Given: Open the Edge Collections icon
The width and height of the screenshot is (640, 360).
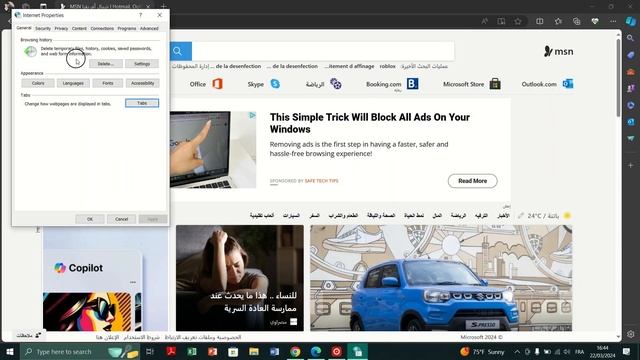Looking at the screenshot, I should 576,21.
